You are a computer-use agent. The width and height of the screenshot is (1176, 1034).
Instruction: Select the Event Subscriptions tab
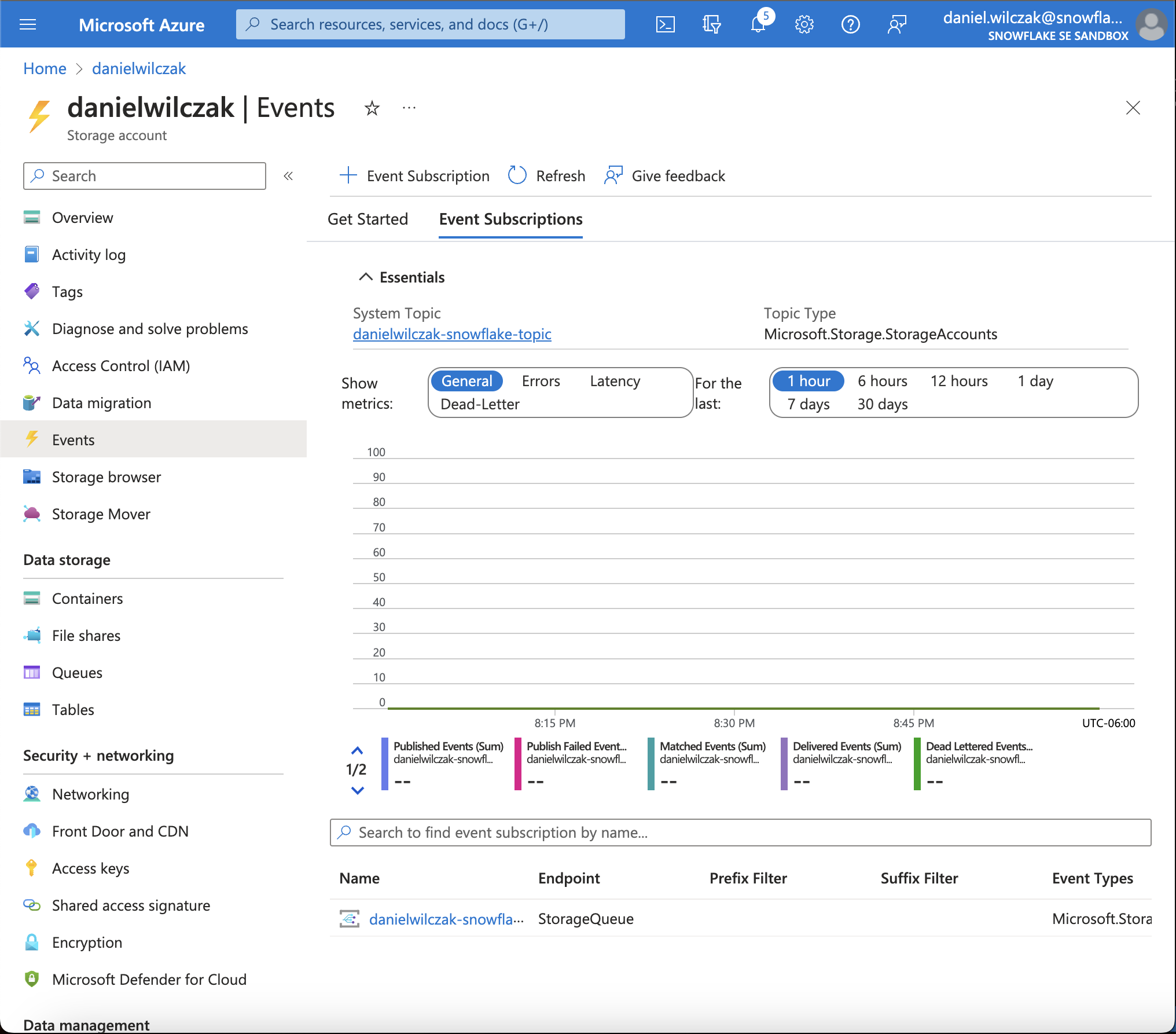pyautogui.click(x=510, y=219)
